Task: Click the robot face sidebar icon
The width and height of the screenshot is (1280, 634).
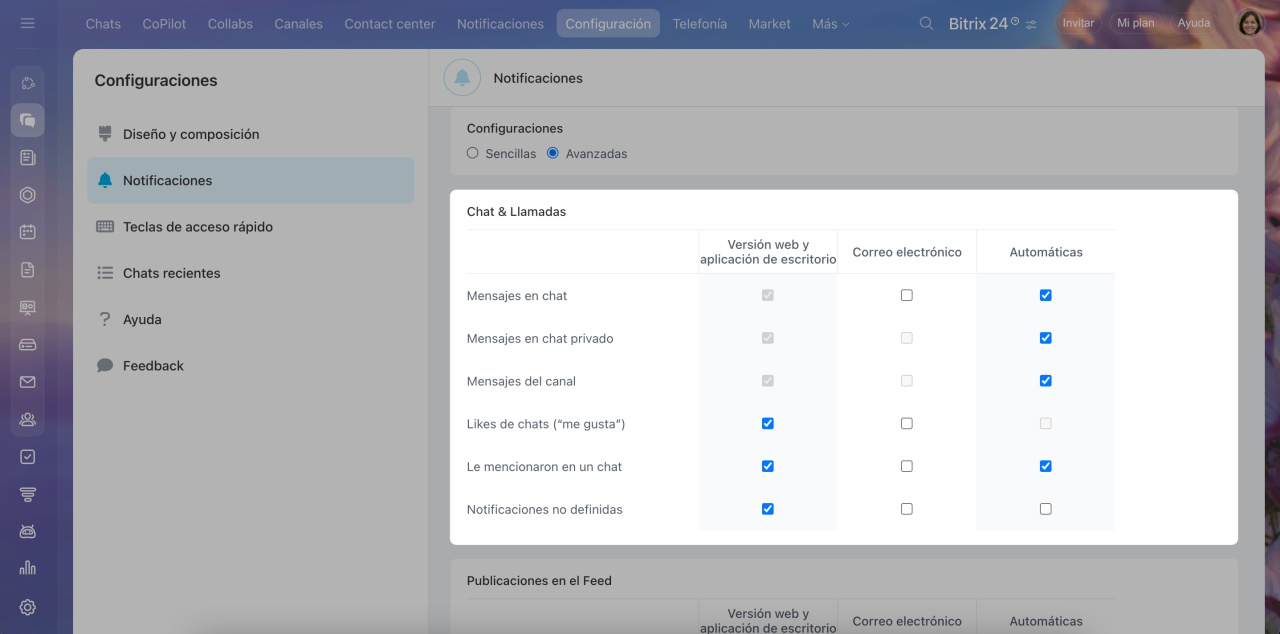Action: pos(27,531)
